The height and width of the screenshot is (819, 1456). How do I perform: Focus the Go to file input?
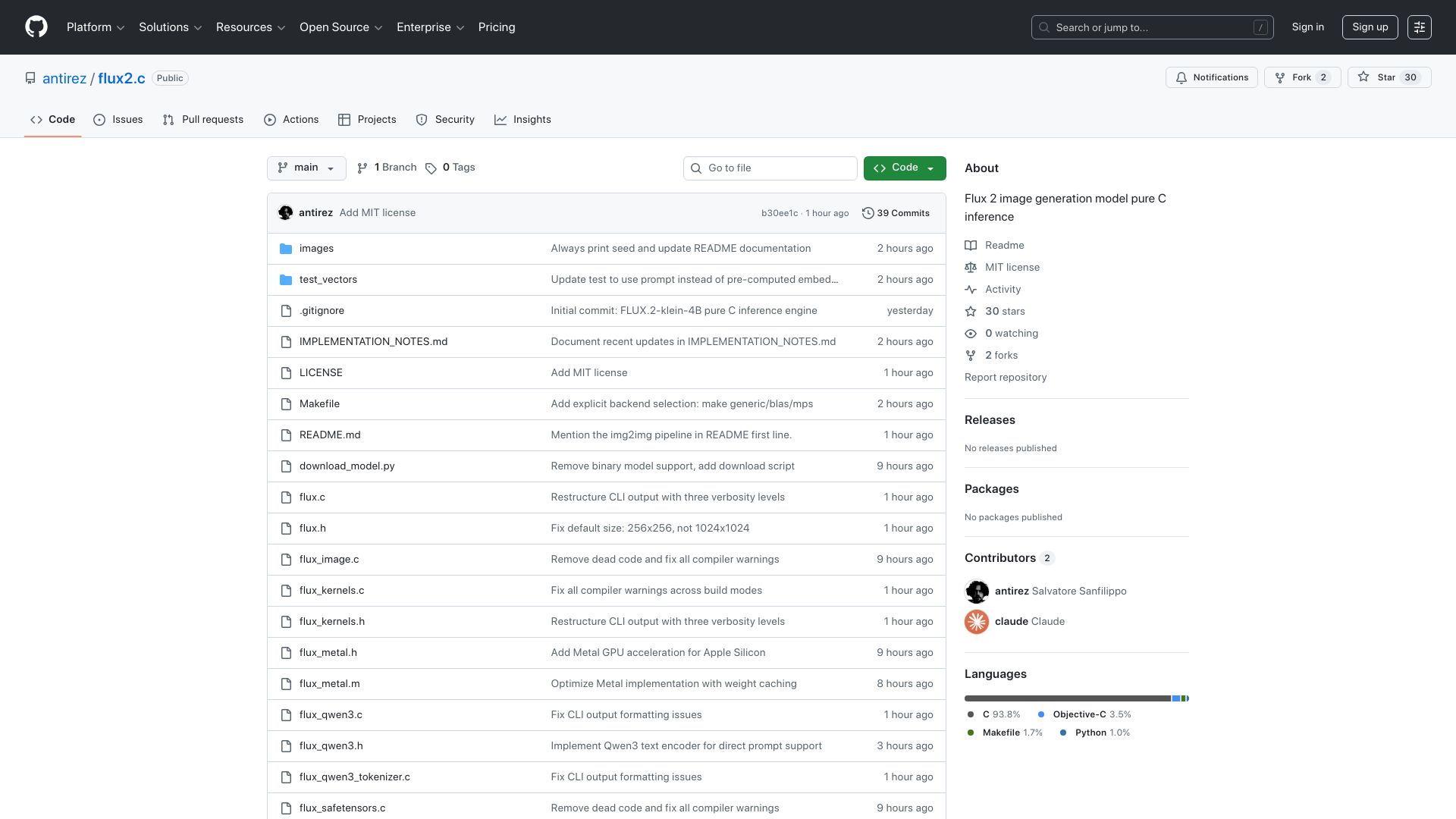tap(770, 168)
